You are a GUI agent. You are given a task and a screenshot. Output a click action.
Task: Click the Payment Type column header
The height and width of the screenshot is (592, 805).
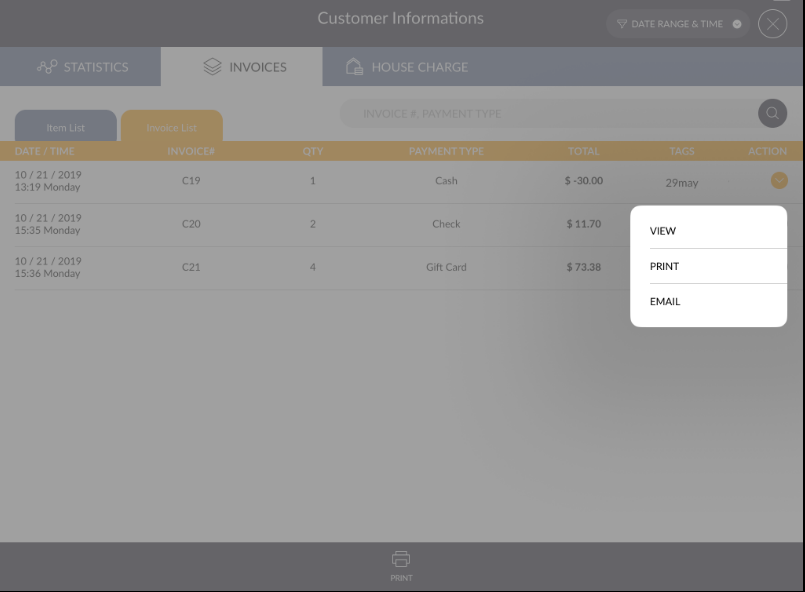click(x=446, y=152)
